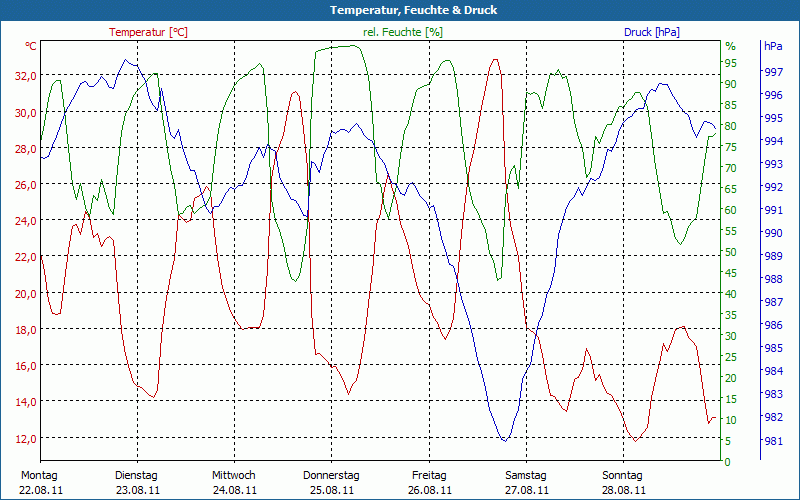Image resolution: width=800 pixels, height=500 pixels.
Task: Click the '28,0' temperature axis value
Action: (26, 148)
